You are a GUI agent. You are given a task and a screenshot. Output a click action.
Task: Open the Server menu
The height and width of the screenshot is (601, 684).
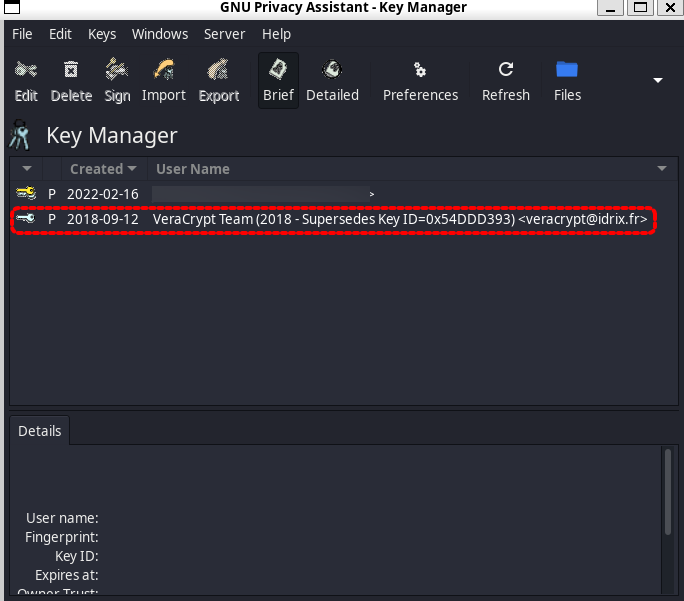pos(224,34)
